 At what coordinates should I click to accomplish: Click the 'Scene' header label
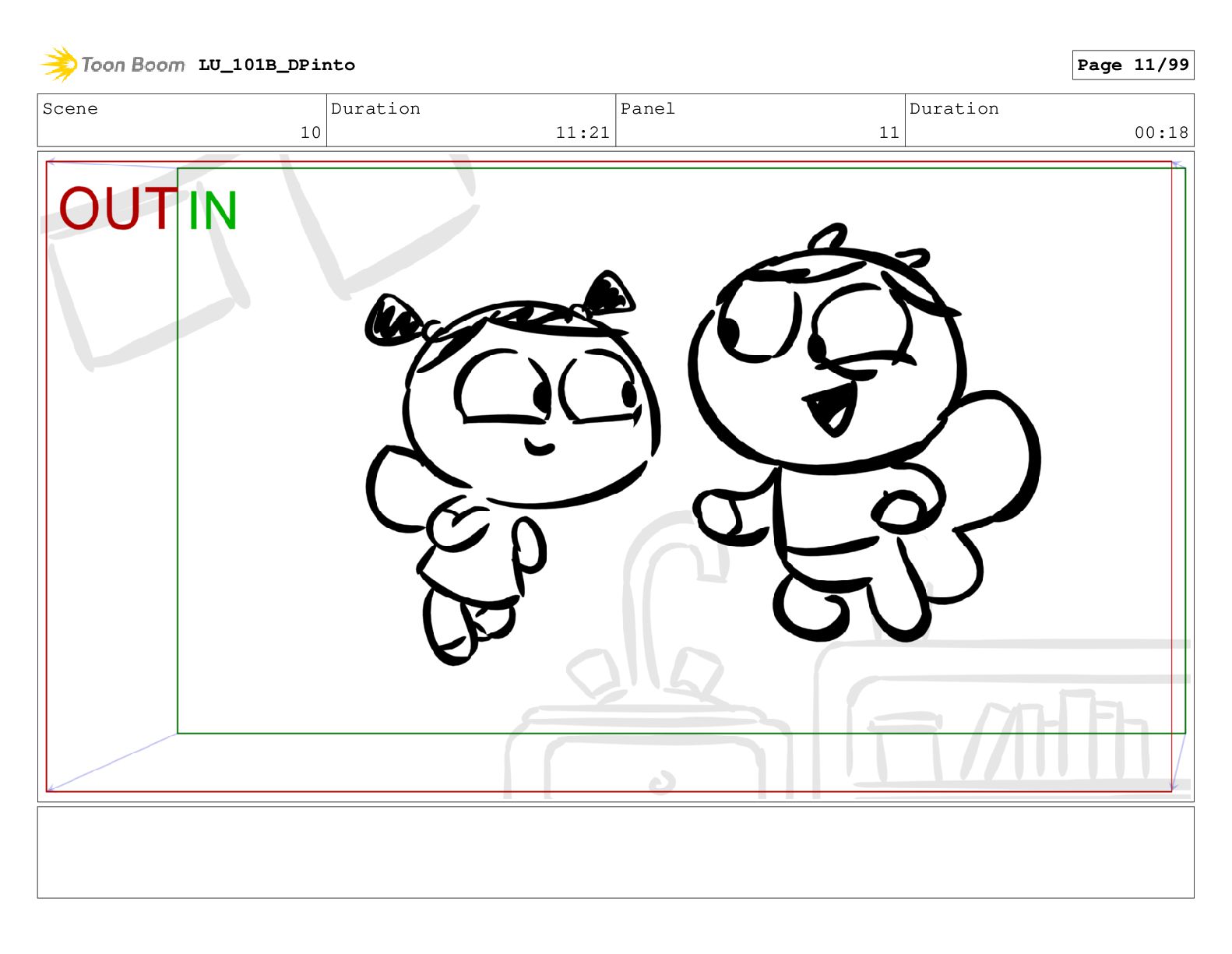70,109
